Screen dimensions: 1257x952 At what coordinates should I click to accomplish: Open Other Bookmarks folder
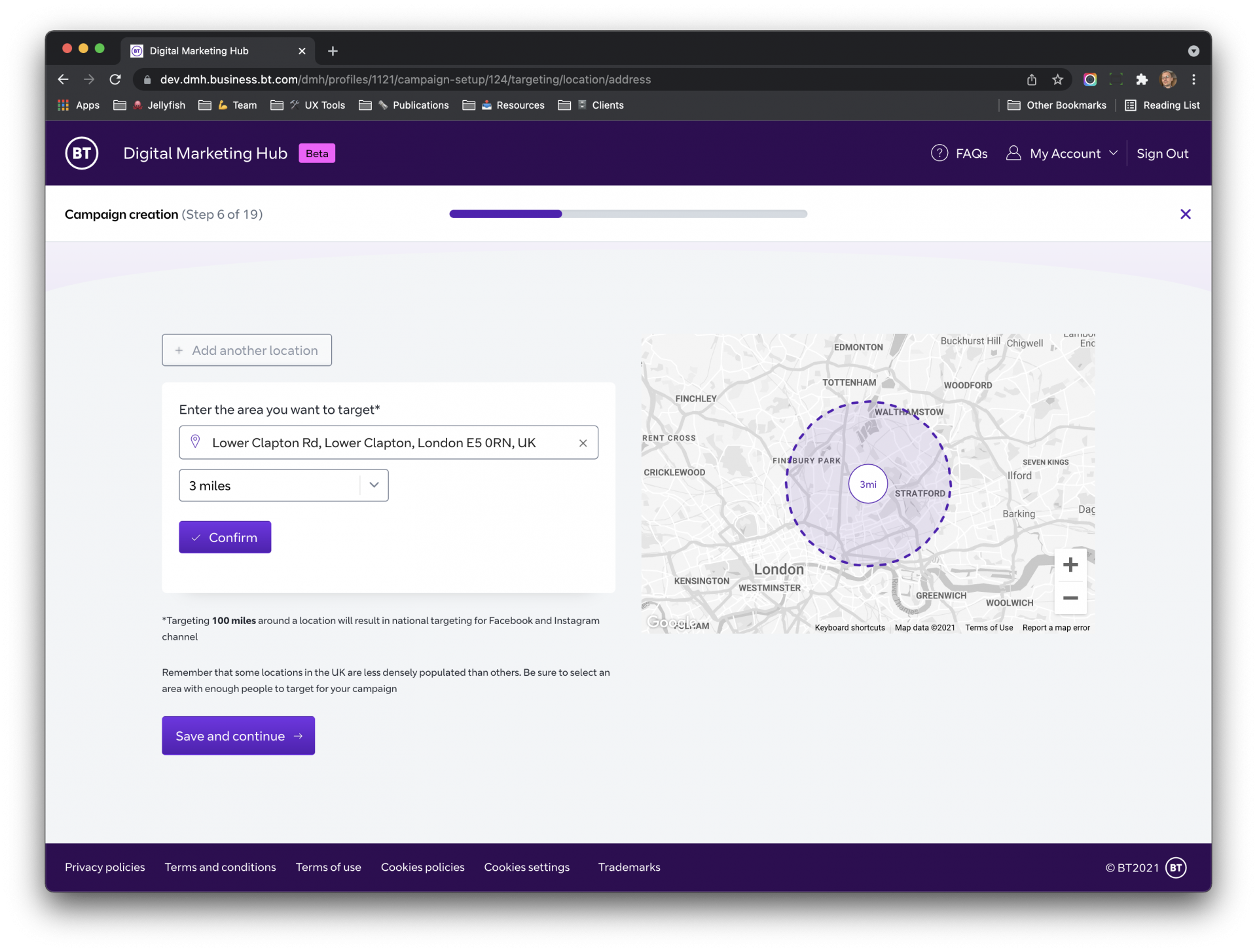[1057, 105]
